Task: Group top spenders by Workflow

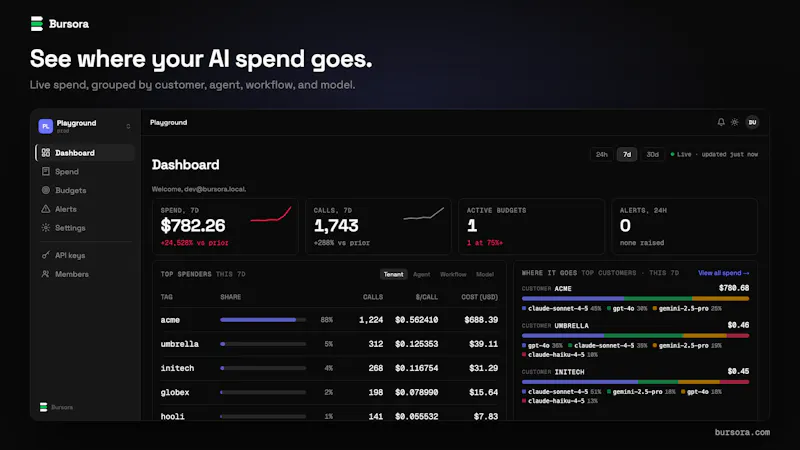Action: tap(453, 274)
